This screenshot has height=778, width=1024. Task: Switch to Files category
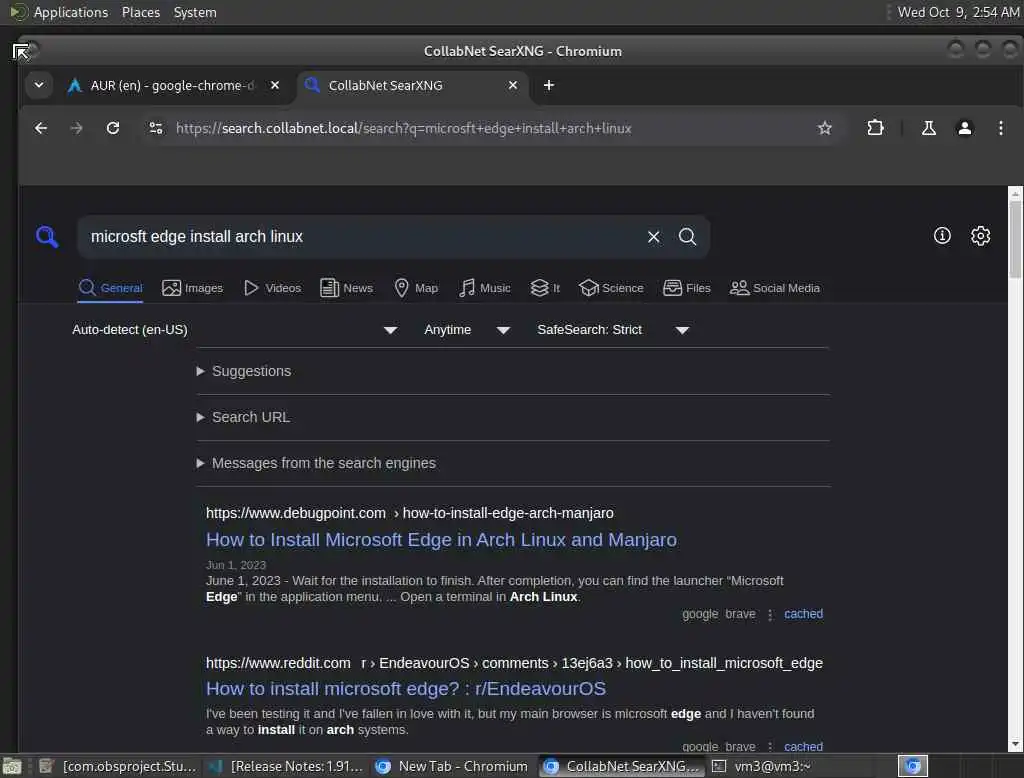686,288
